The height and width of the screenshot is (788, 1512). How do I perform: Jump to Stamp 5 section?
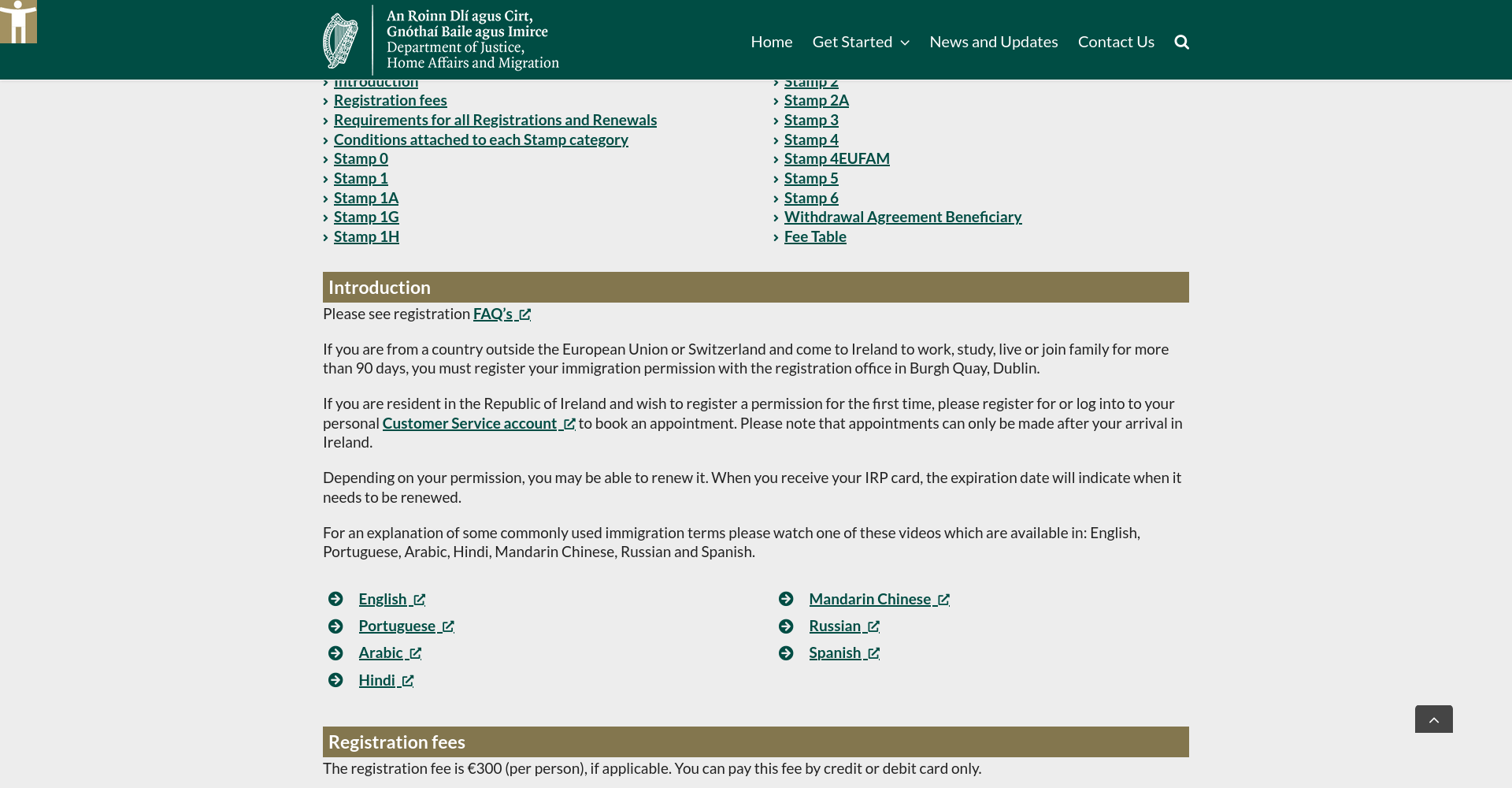pos(811,178)
